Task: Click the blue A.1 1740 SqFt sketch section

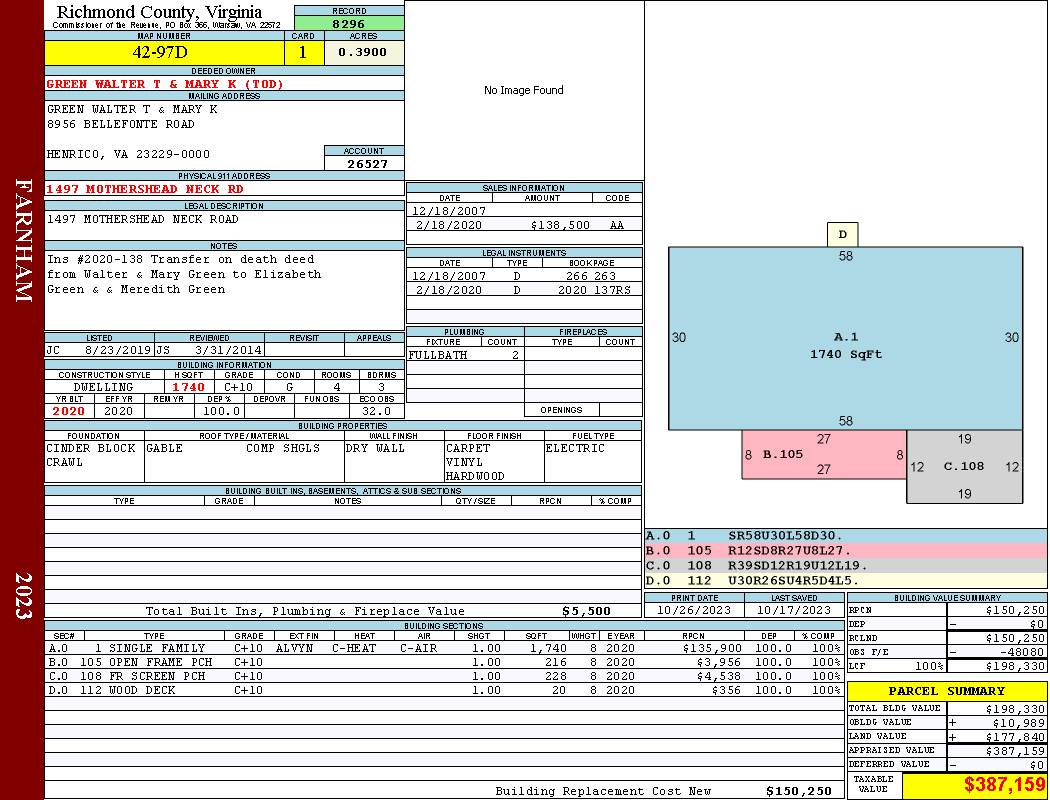Action: (845, 338)
